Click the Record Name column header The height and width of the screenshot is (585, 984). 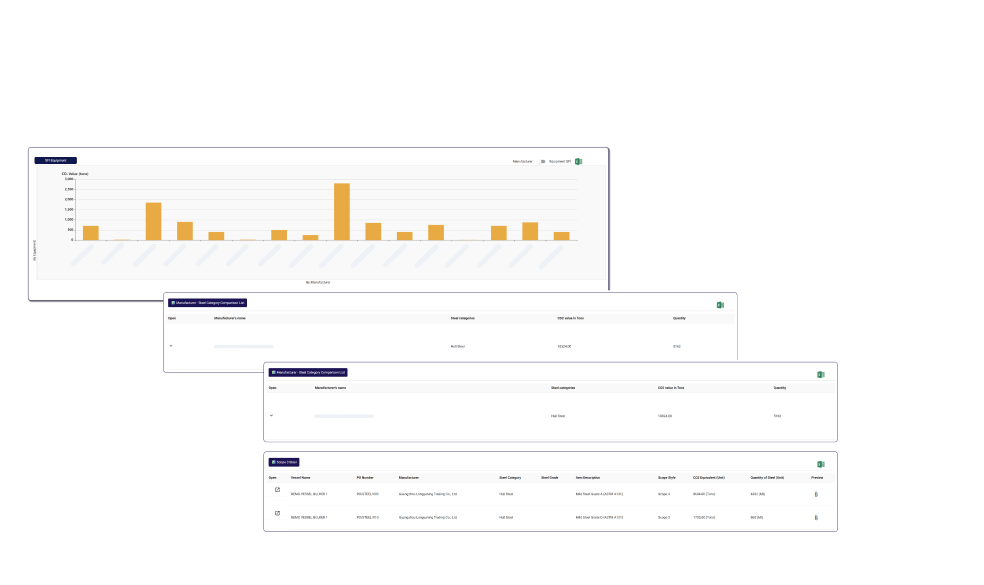(x=301, y=478)
